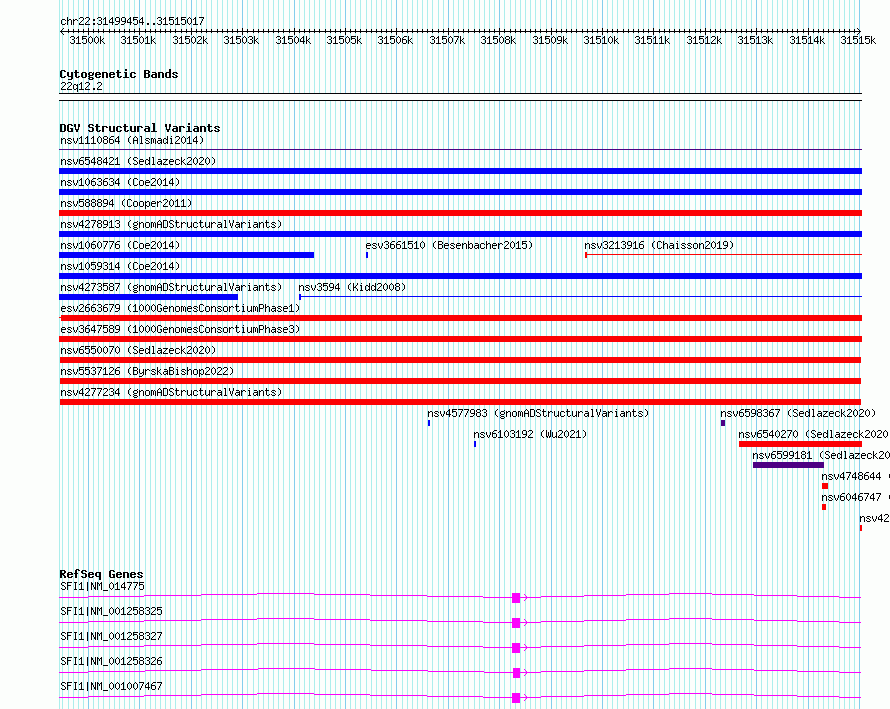
Task: Open the esv3661510 (Besenbacher2015) label
Action: coord(449,245)
